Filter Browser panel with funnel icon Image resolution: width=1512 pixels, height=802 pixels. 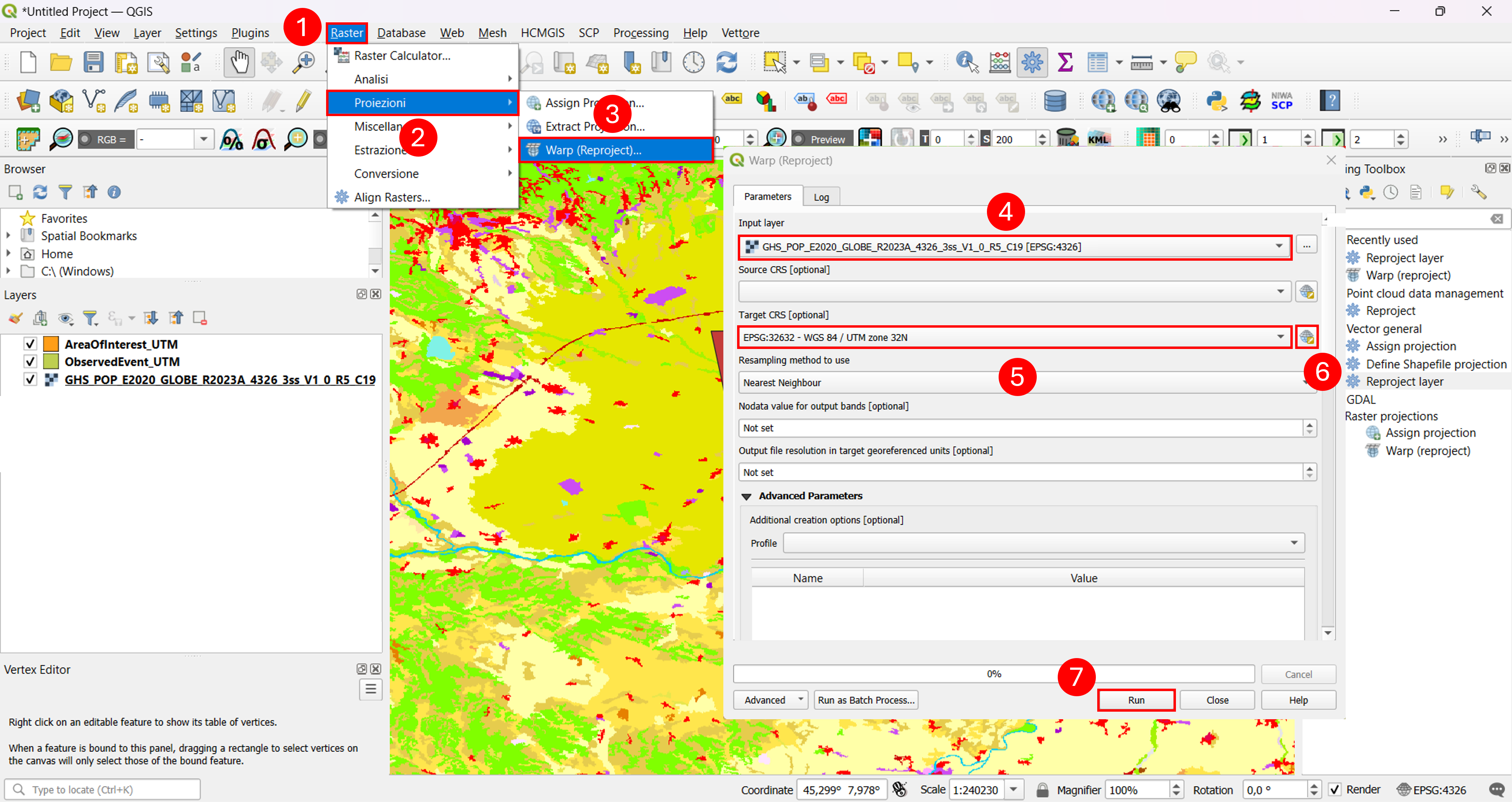point(65,192)
